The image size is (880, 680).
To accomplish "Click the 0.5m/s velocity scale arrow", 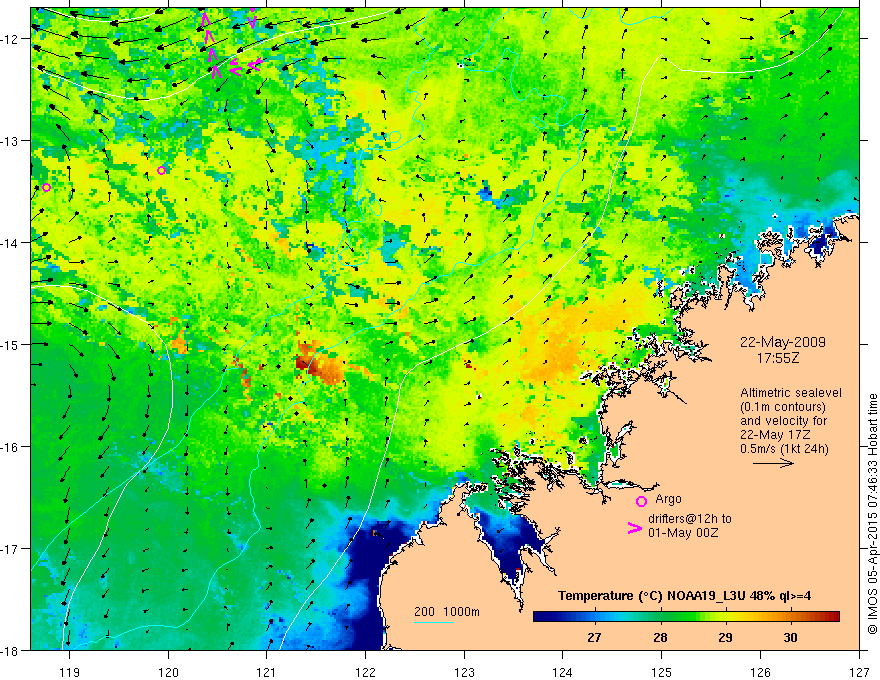I will 773,463.
